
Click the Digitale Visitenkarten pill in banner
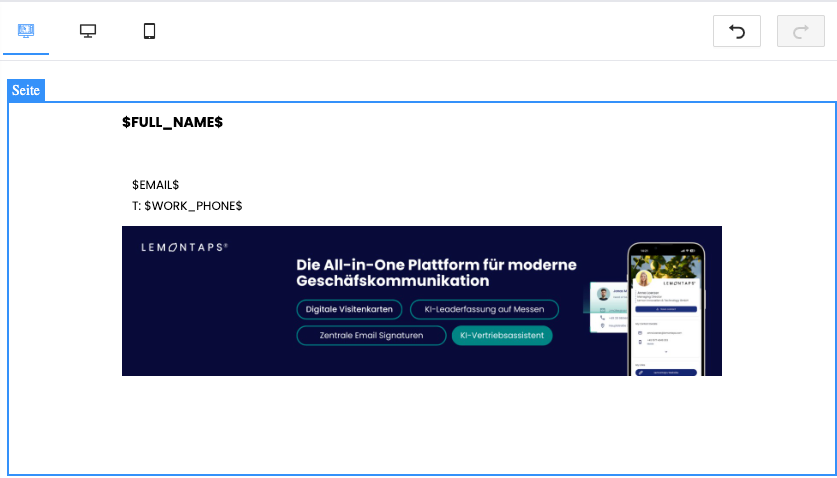349,309
